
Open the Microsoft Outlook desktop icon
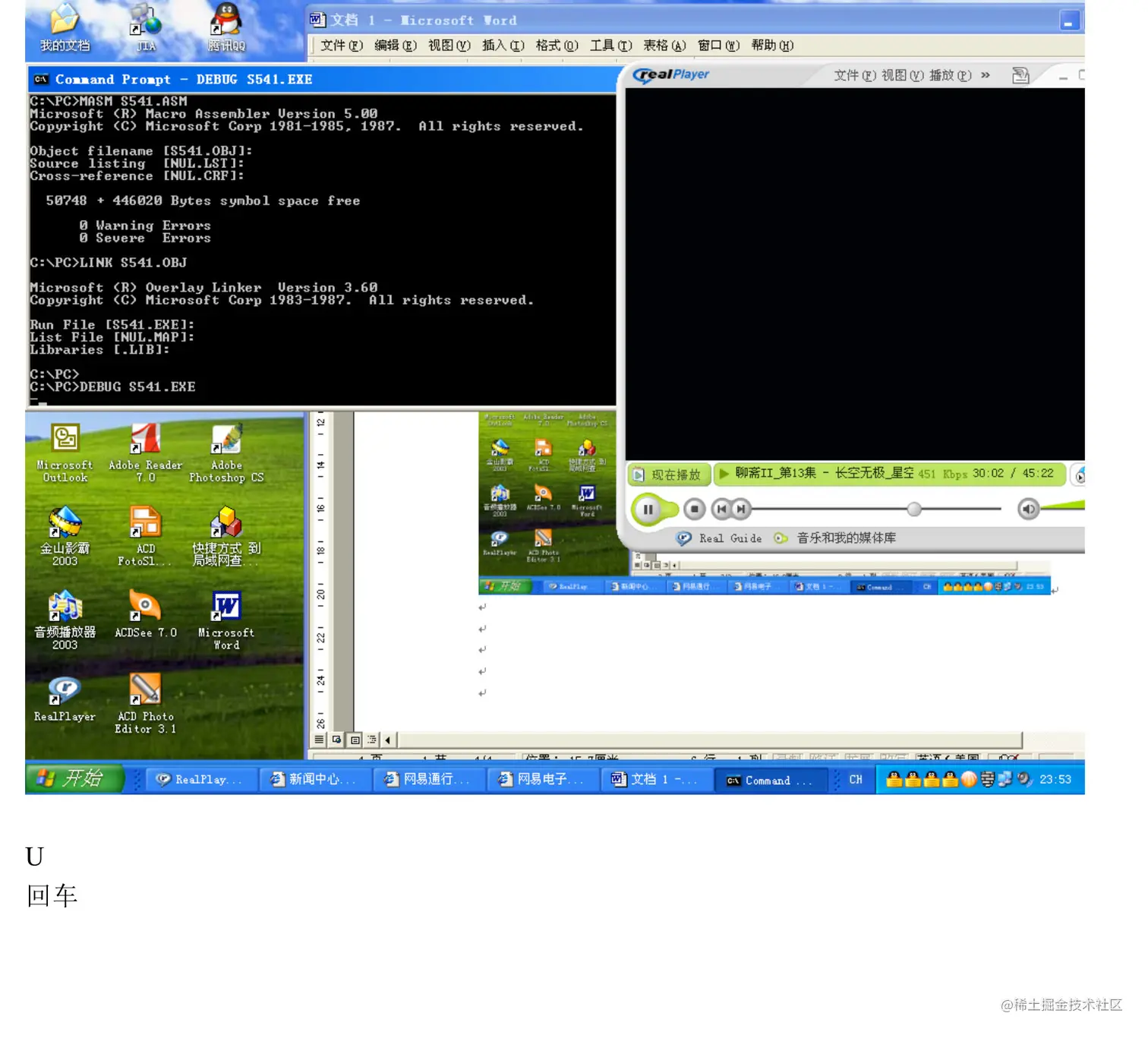[65, 453]
